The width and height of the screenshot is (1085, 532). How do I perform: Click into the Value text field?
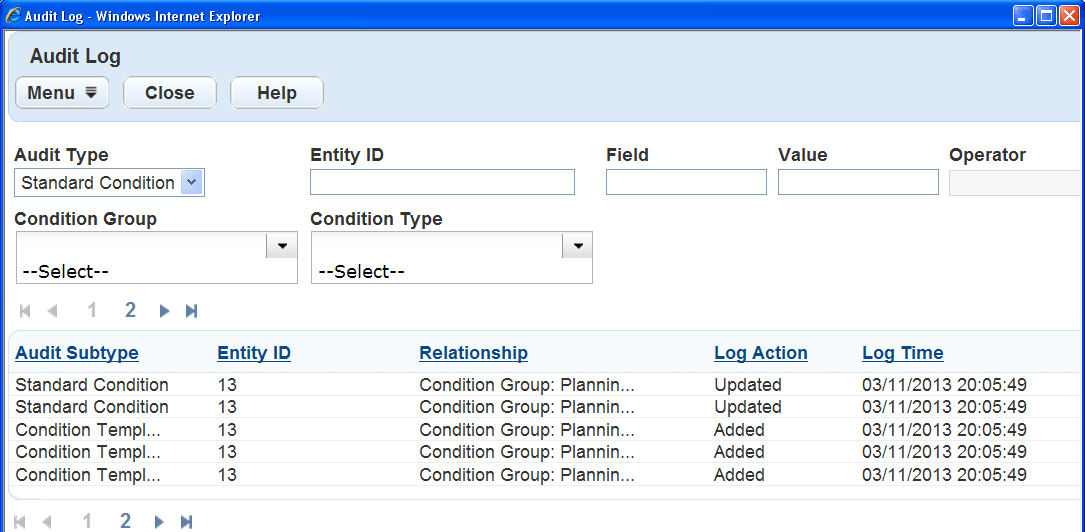[x=858, y=182]
